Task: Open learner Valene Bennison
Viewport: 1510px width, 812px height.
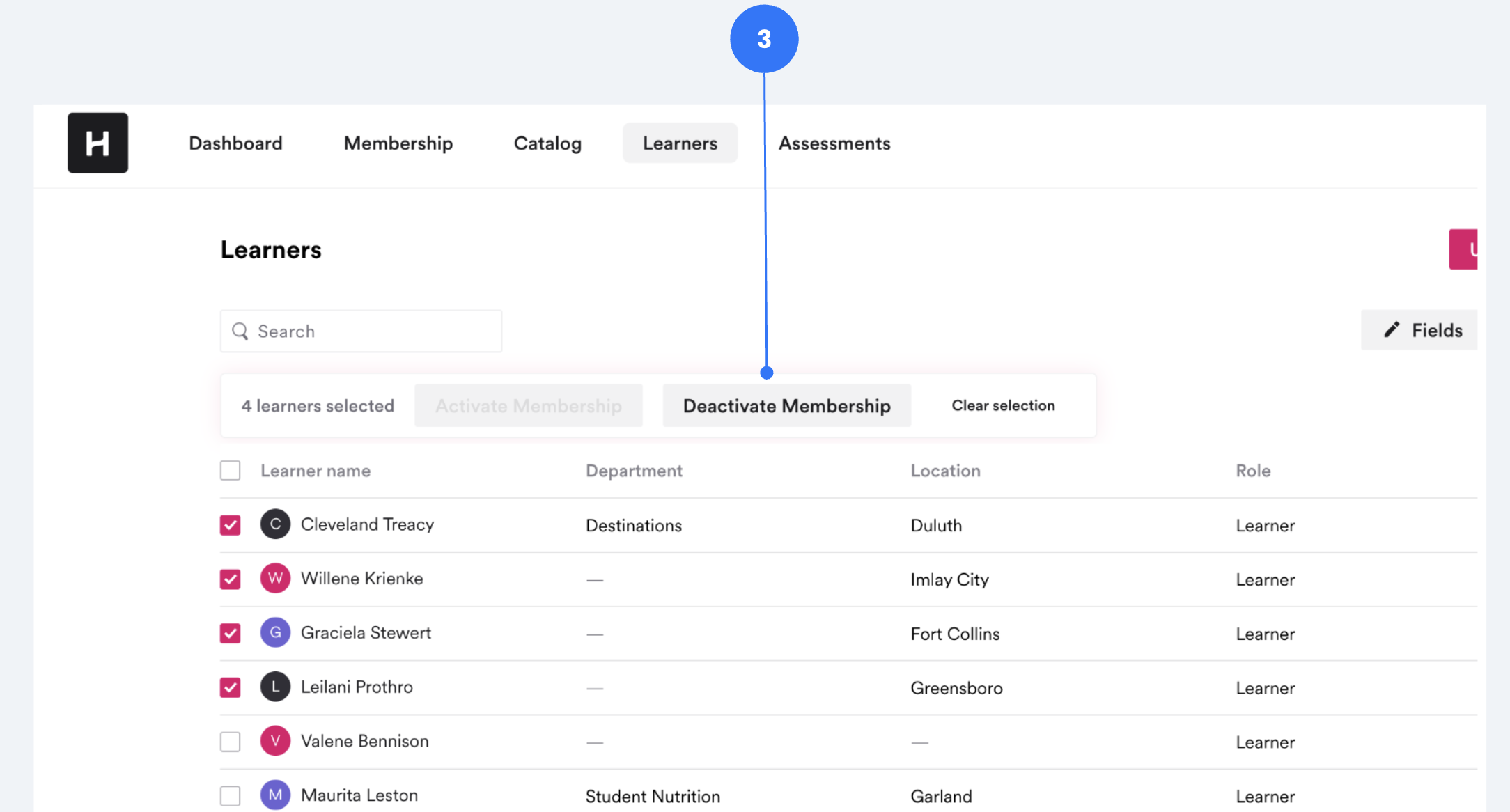Action: coord(365,741)
